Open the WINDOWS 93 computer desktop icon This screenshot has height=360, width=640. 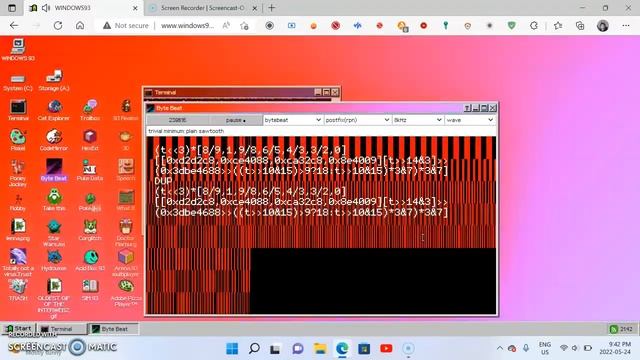(x=18, y=50)
